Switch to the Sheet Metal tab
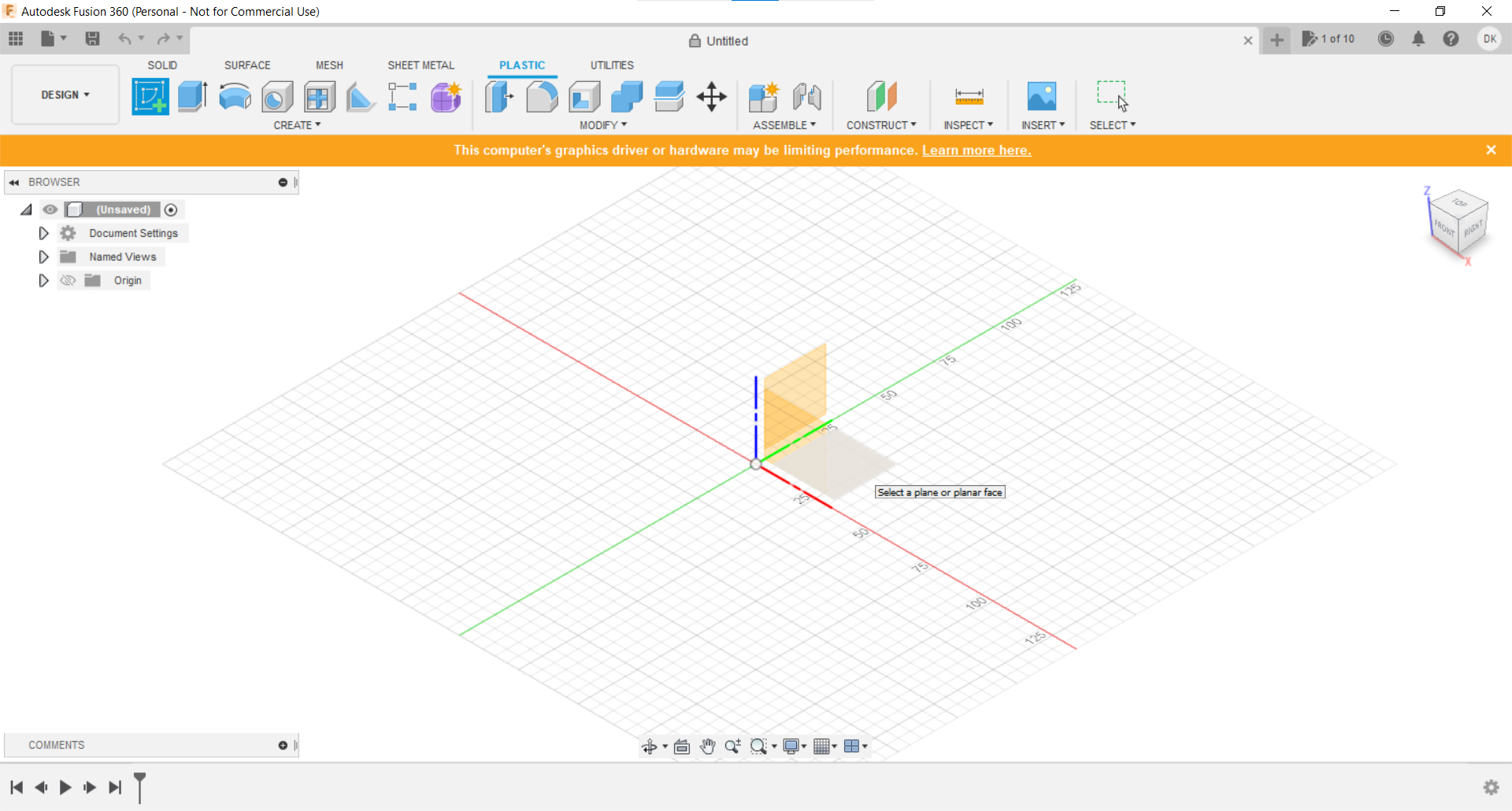1512x811 pixels. click(421, 65)
